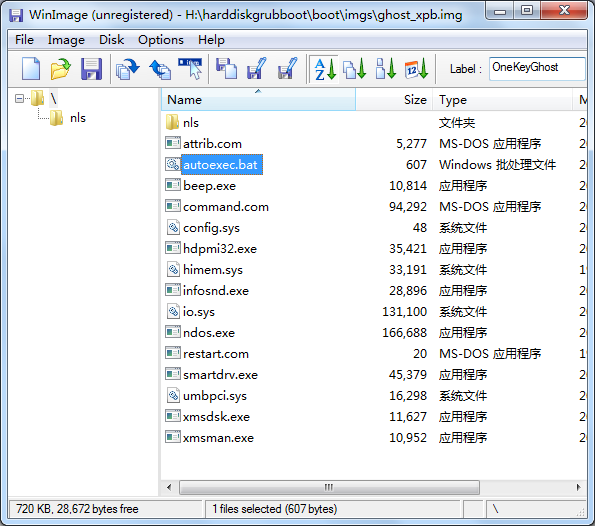Select the io.sys file
The height and width of the screenshot is (526, 595).
[198, 312]
